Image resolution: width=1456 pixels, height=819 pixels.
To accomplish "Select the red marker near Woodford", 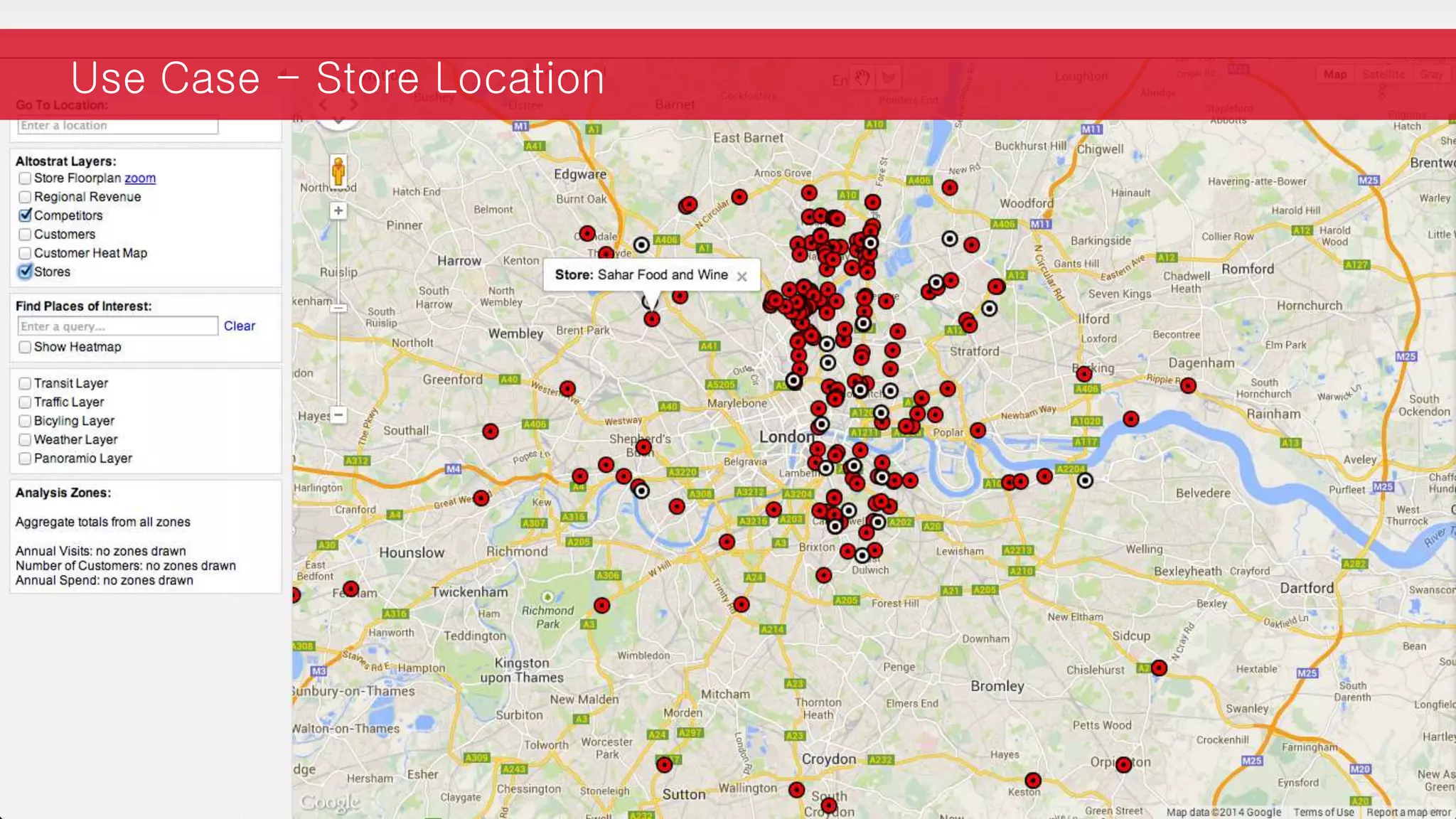I will pos(950,188).
